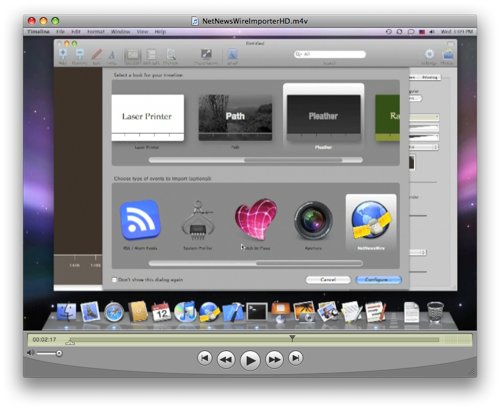Open iPhoto icon in the dock

point(304,312)
